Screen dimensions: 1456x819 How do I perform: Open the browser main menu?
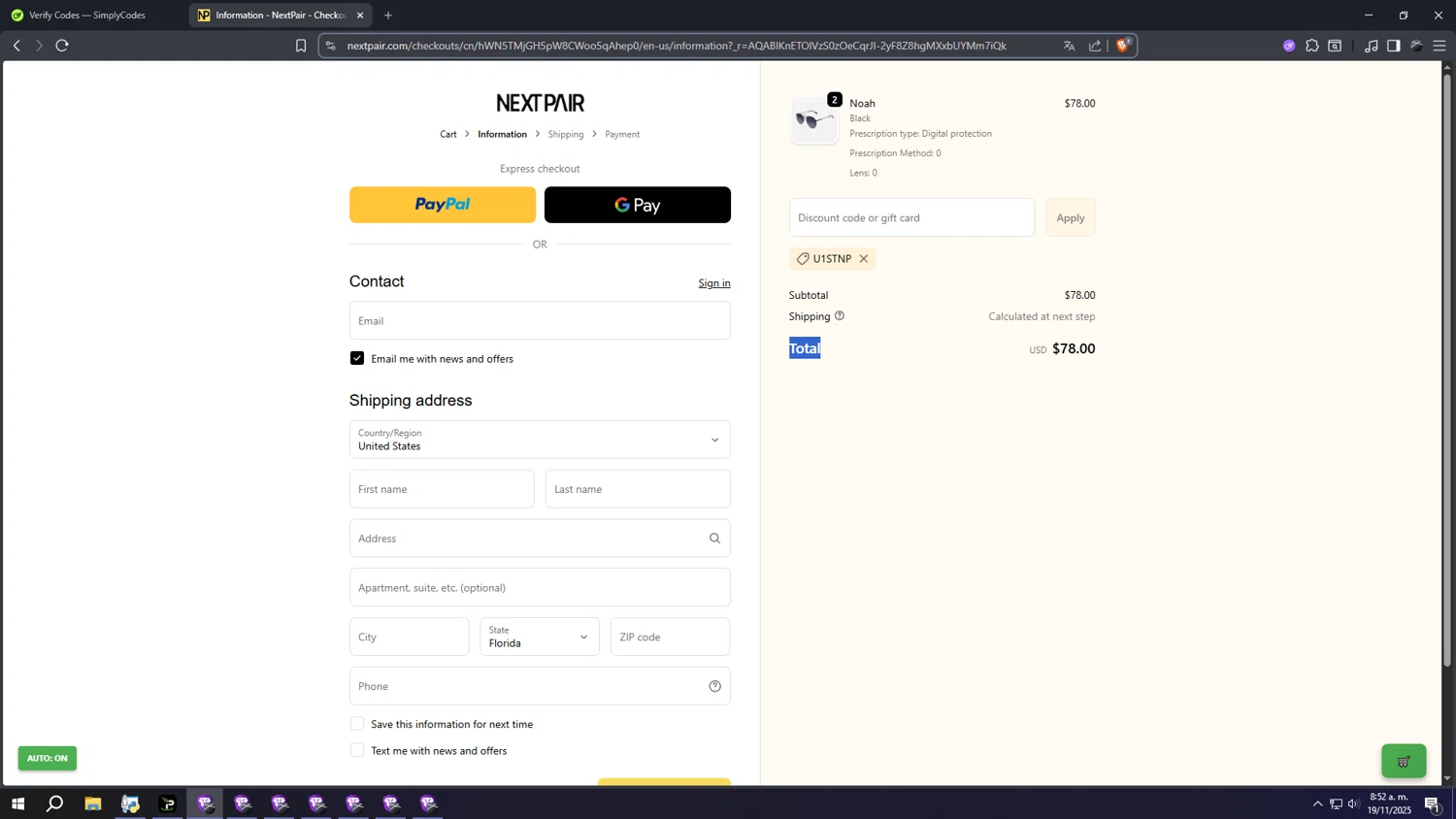pos(1439,46)
